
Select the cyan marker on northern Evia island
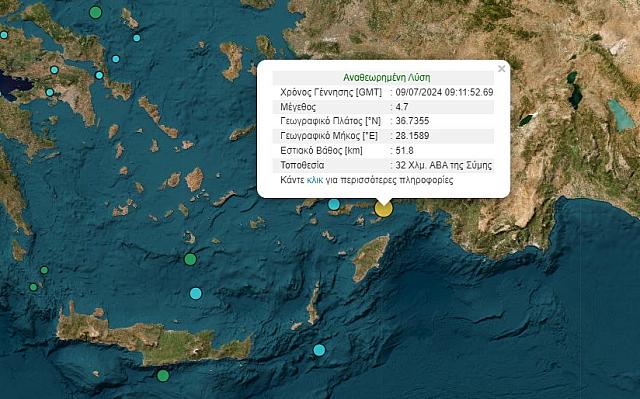(54, 70)
